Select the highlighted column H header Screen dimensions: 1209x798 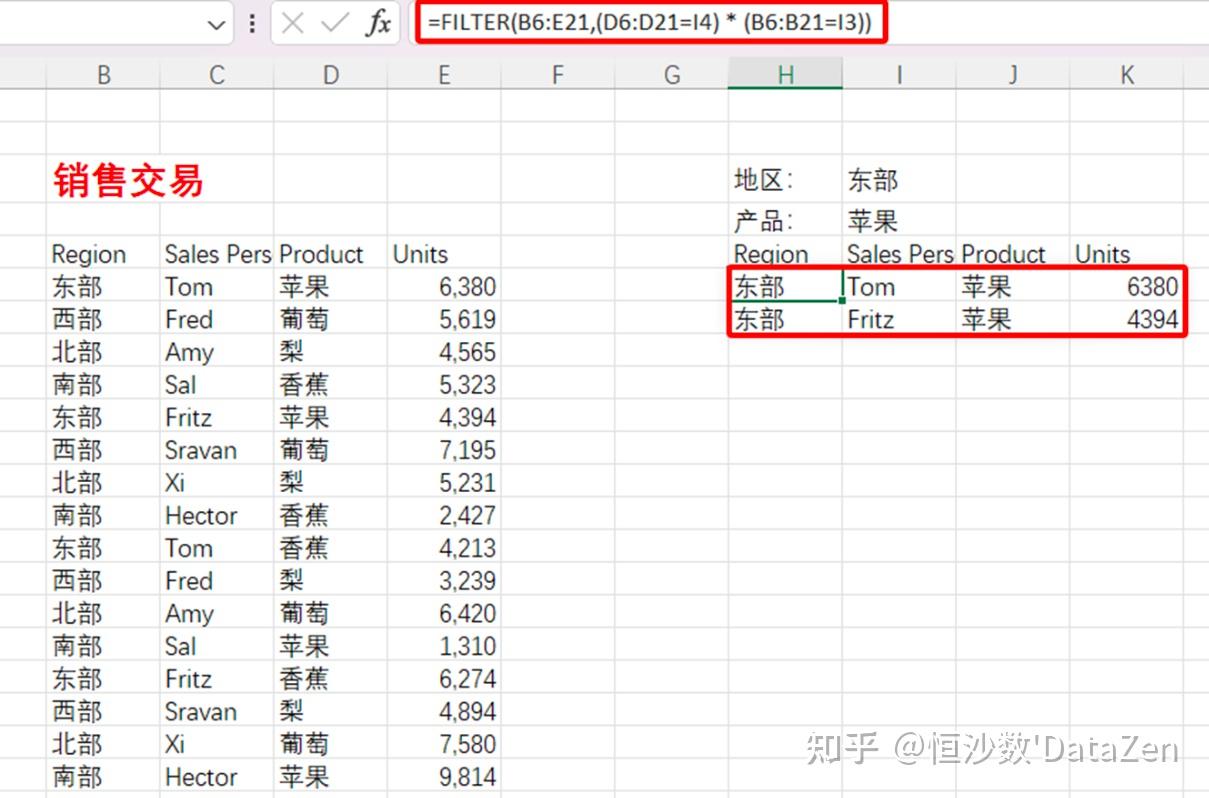[x=785, y=75]
